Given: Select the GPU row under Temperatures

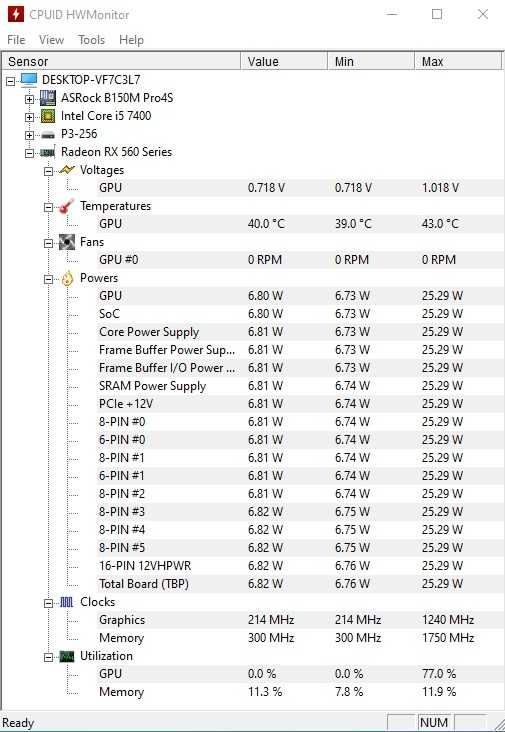Looking at the screenshot, I should (x=299, y=224).
